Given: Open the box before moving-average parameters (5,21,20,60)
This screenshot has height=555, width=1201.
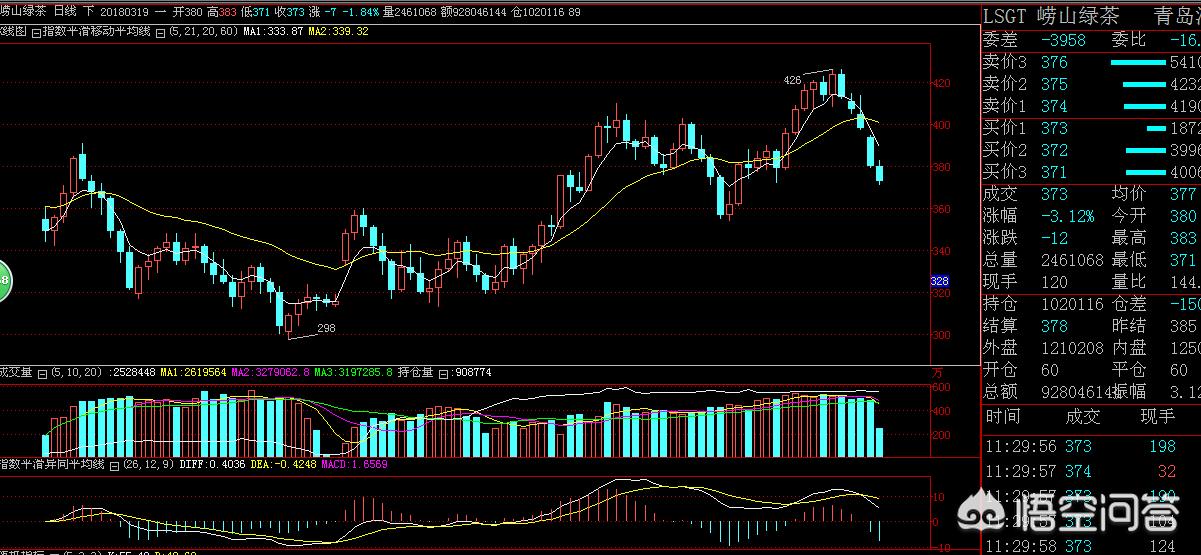Looking at the screenshot, I should pos(160,32).
